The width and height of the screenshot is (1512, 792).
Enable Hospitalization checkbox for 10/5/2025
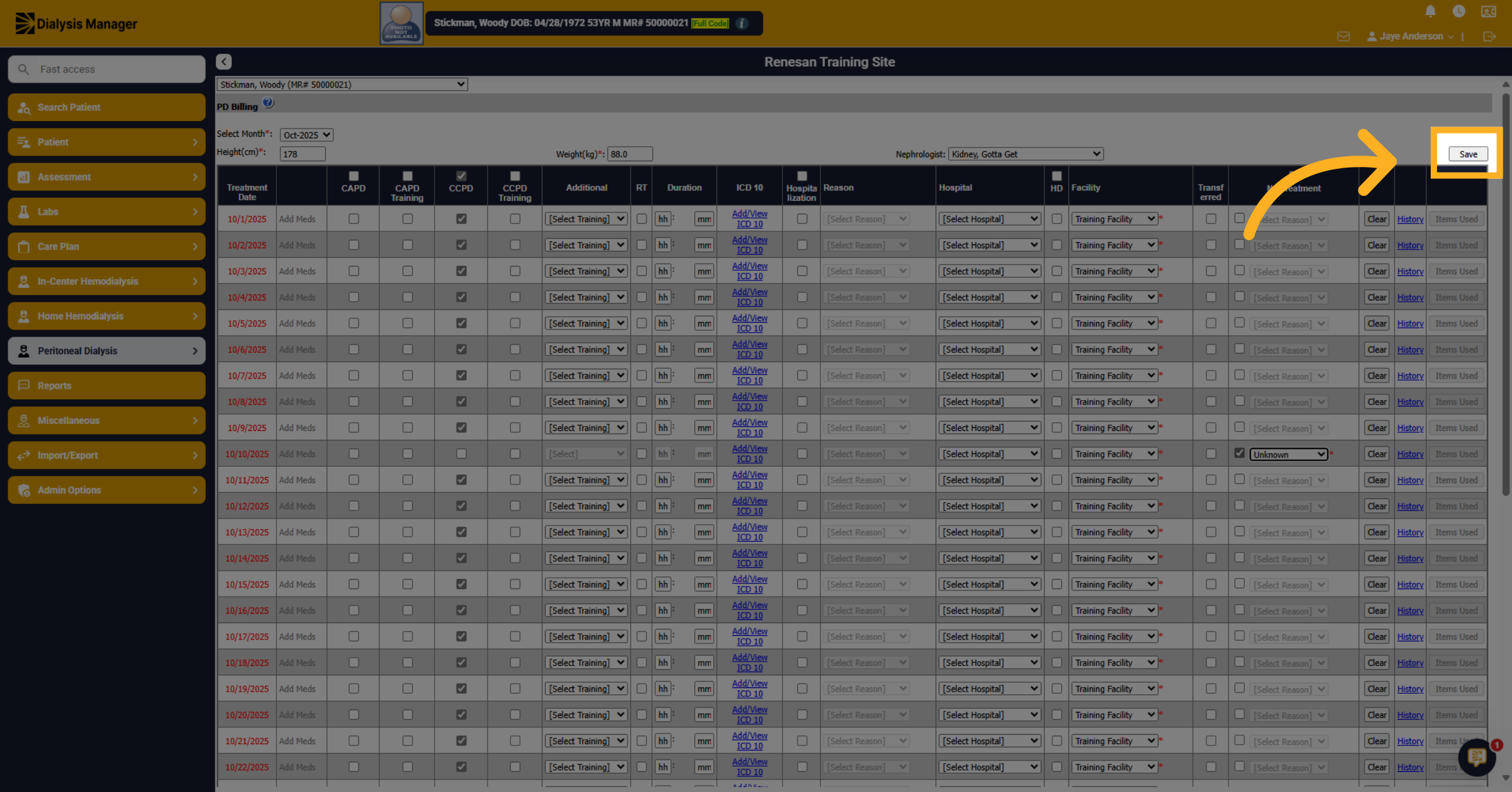pos(802,323)
